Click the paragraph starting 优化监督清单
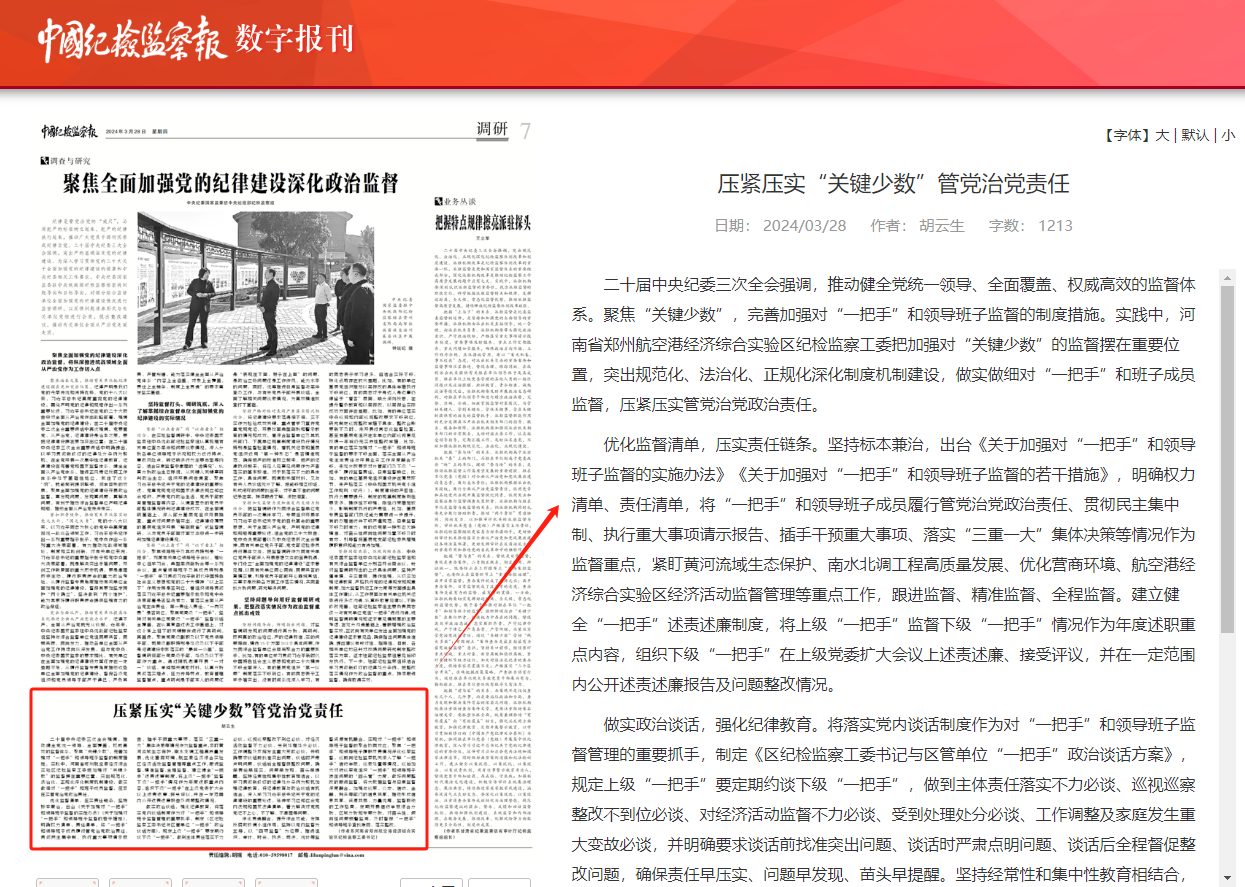1245x887 pixels. tap(883, 565)
